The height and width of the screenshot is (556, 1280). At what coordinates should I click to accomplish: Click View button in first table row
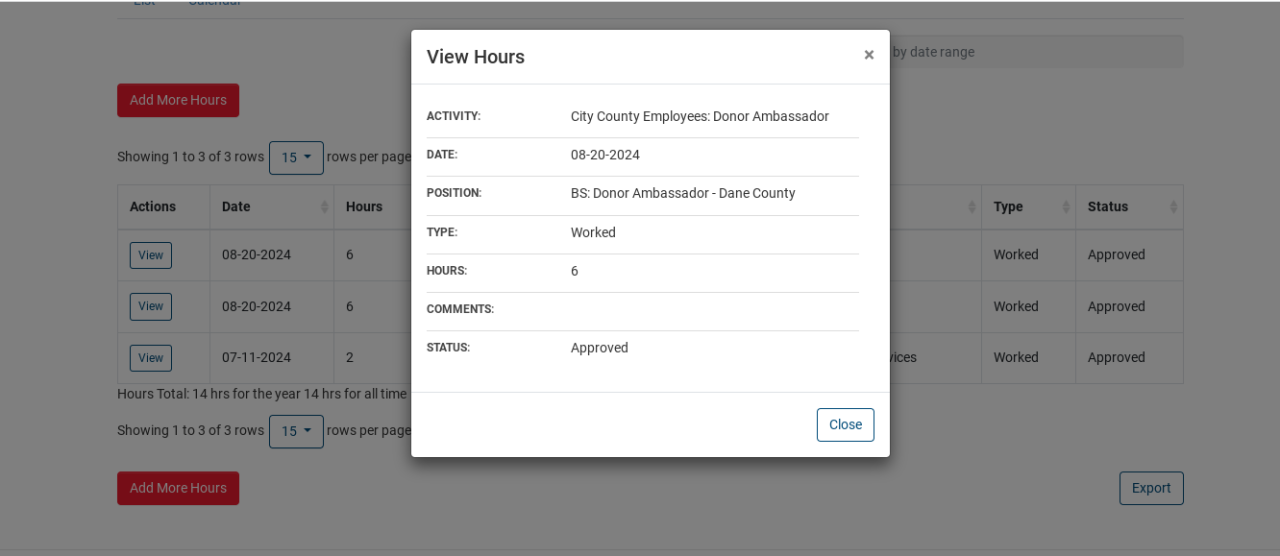(151, 255)
